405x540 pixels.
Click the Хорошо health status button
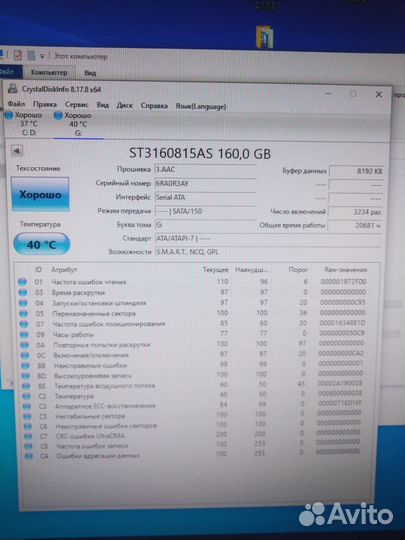tap(40, 195)
